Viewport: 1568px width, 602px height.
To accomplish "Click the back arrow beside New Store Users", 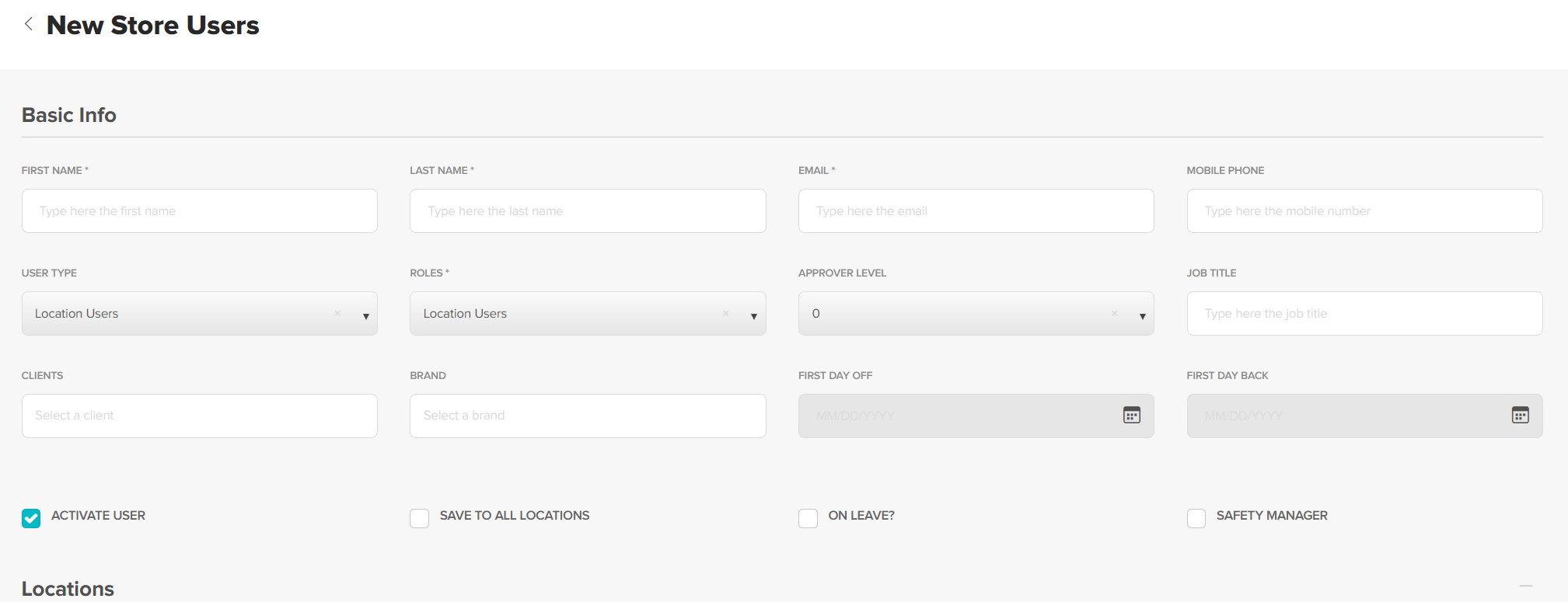I will pos(29,24).
